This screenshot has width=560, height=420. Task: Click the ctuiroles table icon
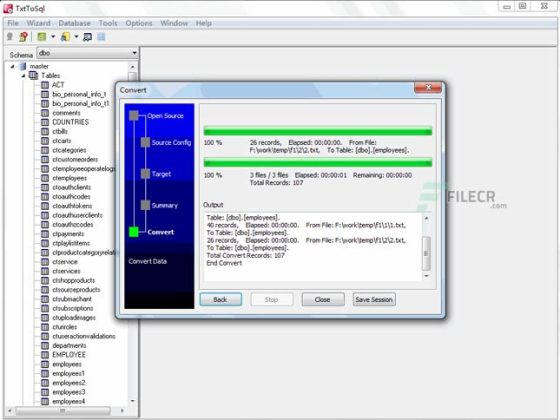coord(45,327)
